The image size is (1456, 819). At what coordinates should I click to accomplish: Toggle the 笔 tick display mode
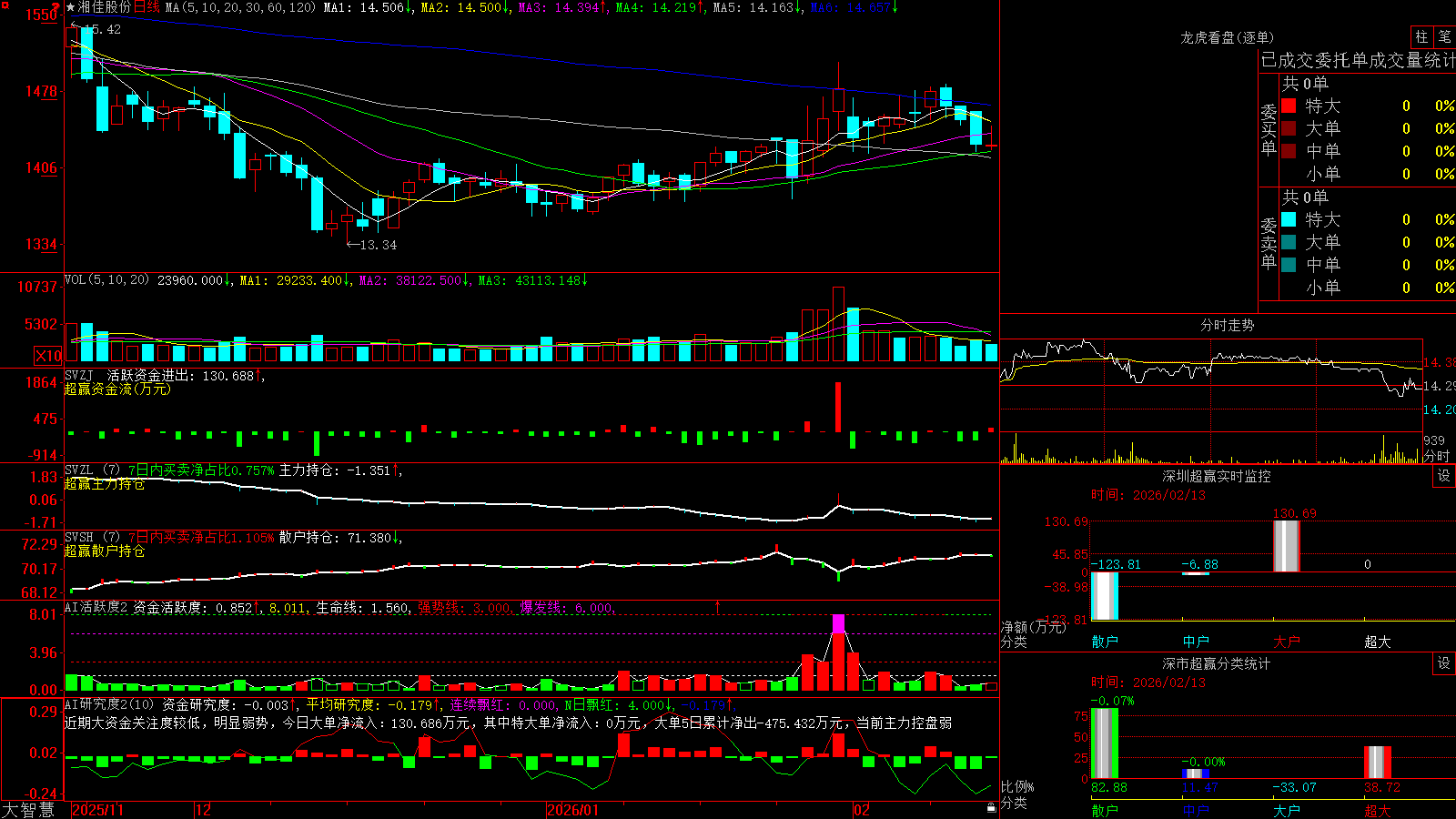click(x=1445, y=36)
